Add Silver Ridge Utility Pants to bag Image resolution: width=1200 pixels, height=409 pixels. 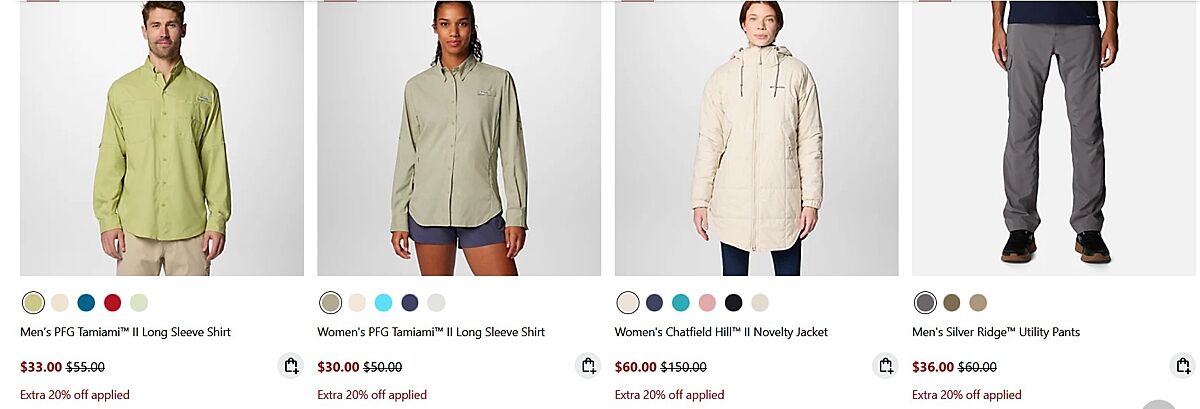tap(1183, 366)
